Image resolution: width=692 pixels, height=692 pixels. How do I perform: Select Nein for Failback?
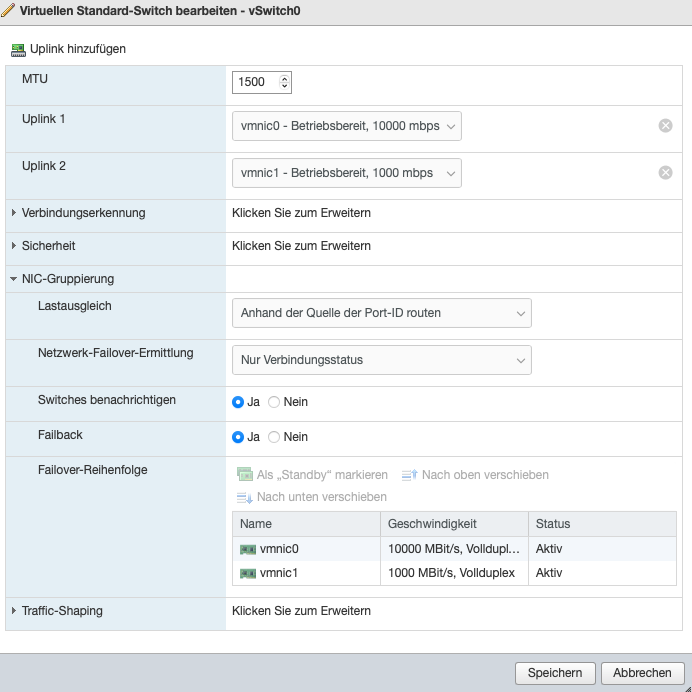[x=274, y=437]
